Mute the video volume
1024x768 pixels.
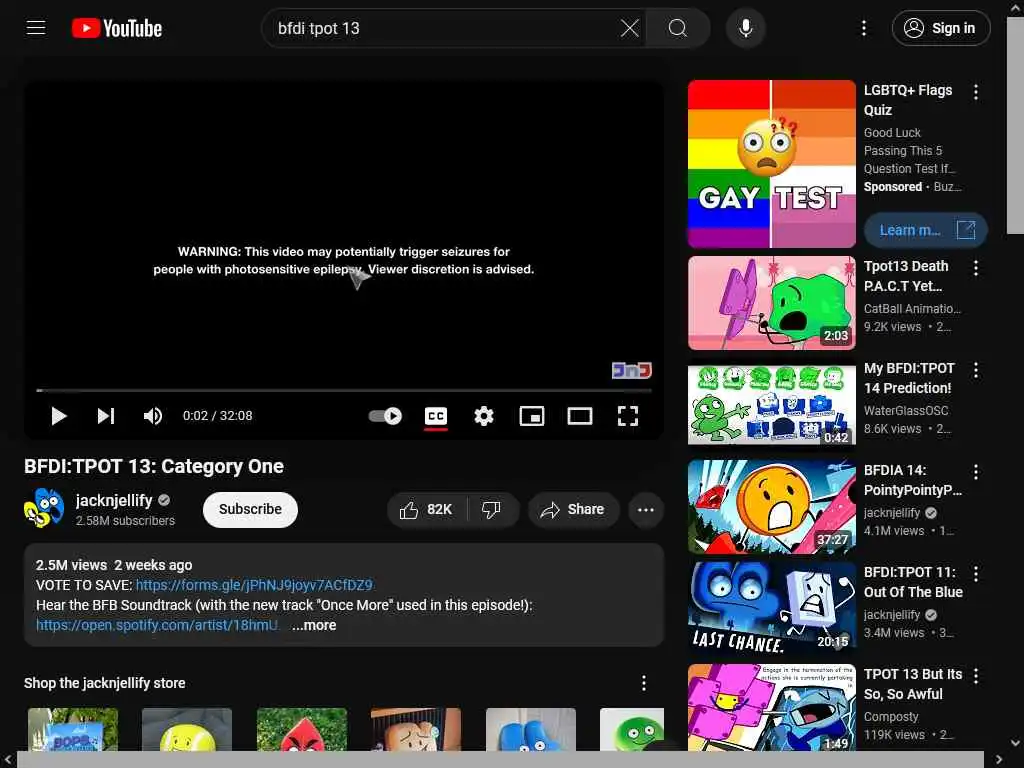(153, 416)
